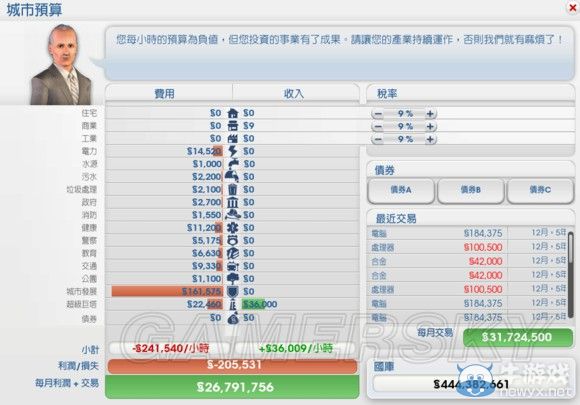Click the government building icon (政府)

[x=232, y=202]
